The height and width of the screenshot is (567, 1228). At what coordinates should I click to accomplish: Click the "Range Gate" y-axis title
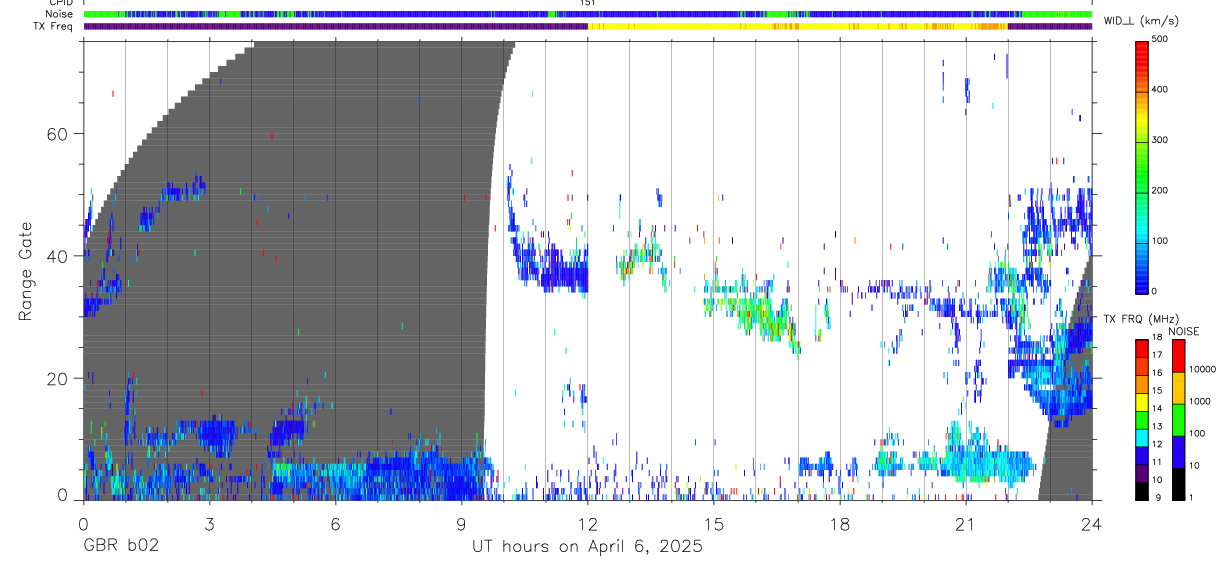click(26, 272)
